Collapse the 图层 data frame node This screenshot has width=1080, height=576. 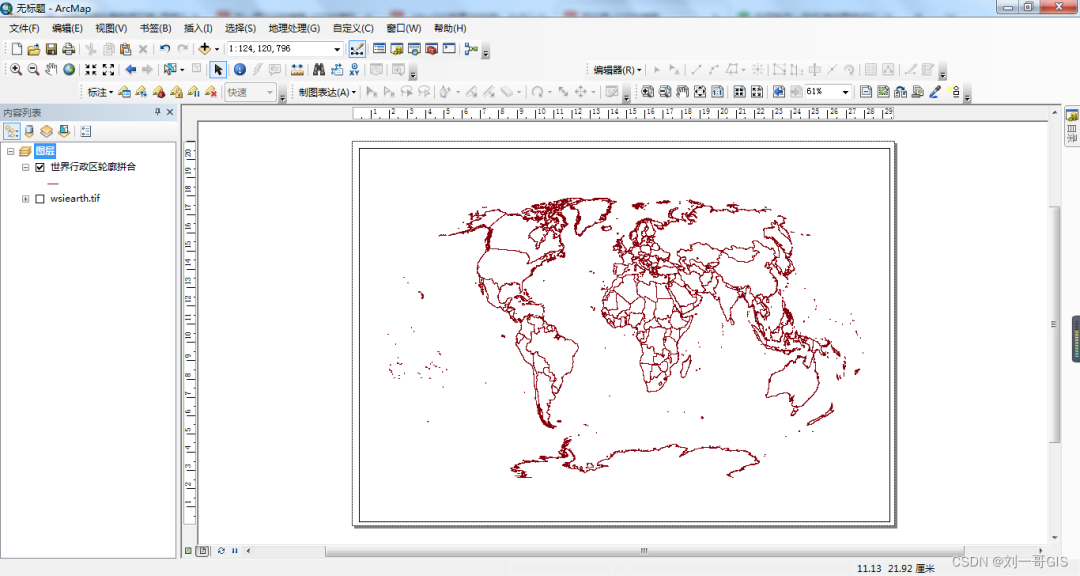[10, 151]
